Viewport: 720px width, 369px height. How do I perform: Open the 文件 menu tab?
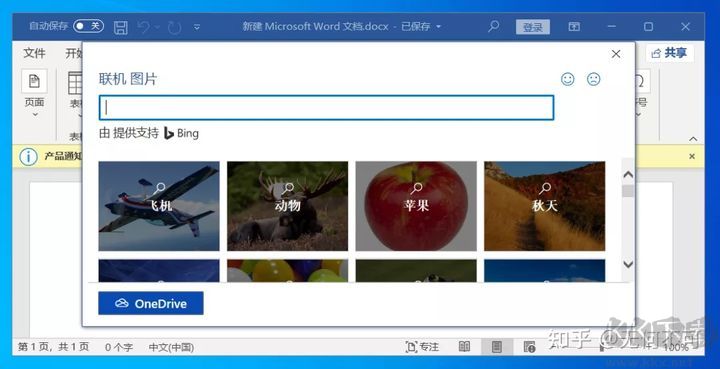pyautogui.click(x=34, y=53)
